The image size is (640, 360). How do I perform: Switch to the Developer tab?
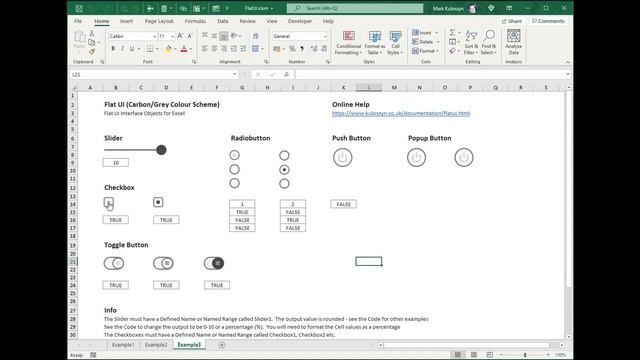(x=300, y=21)
